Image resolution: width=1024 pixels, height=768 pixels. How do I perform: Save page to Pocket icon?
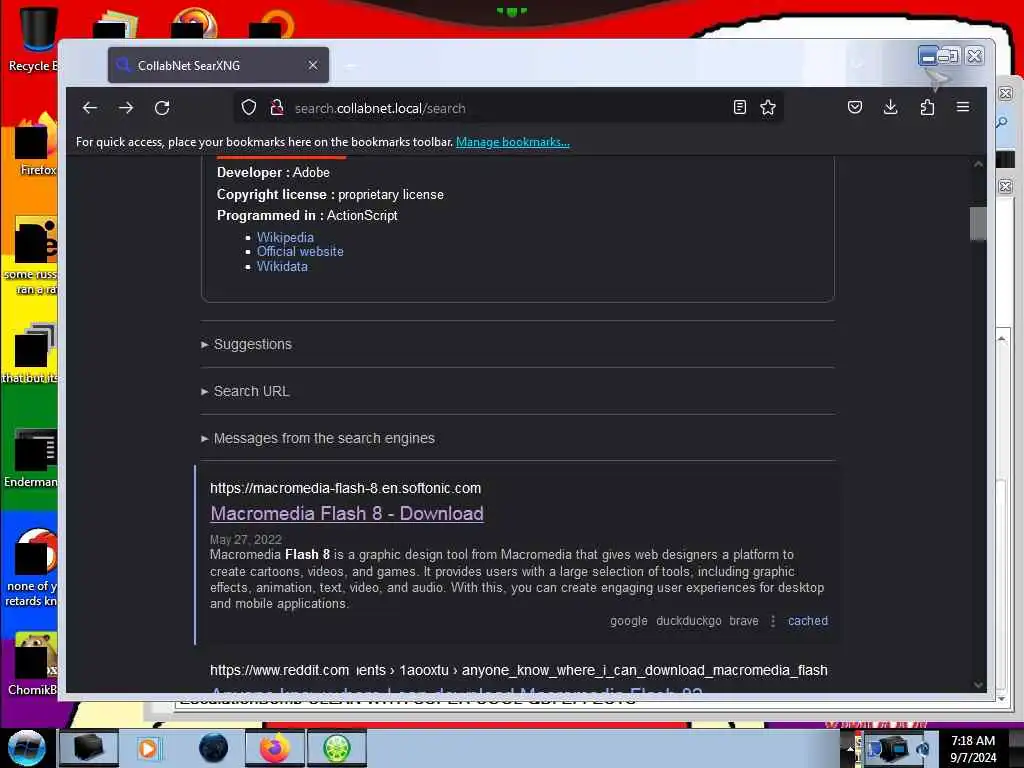(x=855, y=107)
